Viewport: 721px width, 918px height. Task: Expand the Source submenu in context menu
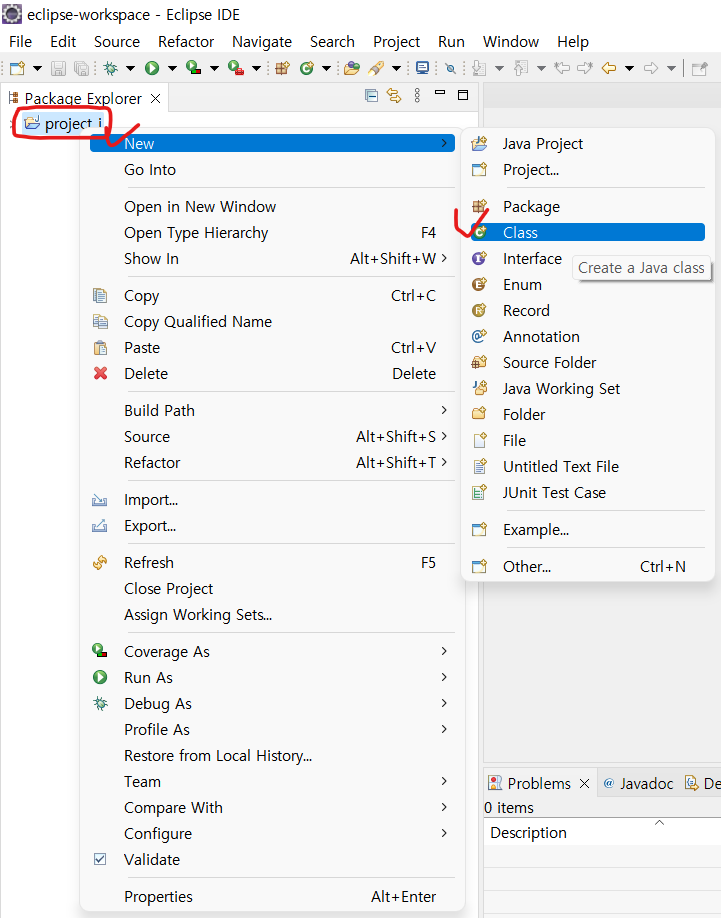click(272, 437)
